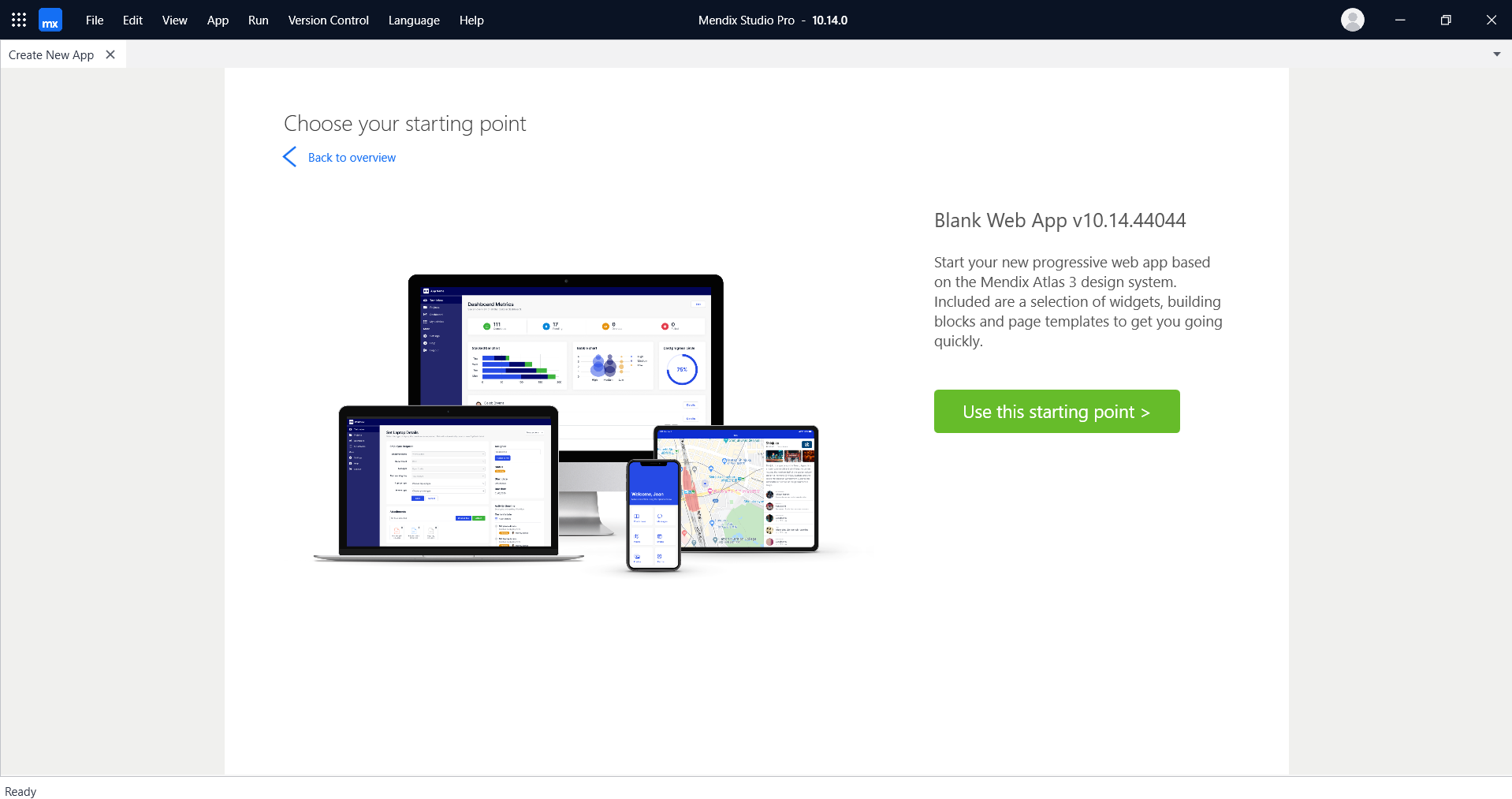Restore down the Studio Pro window
This screenshot has width=1512, height=799.
tap(1445, 20)
